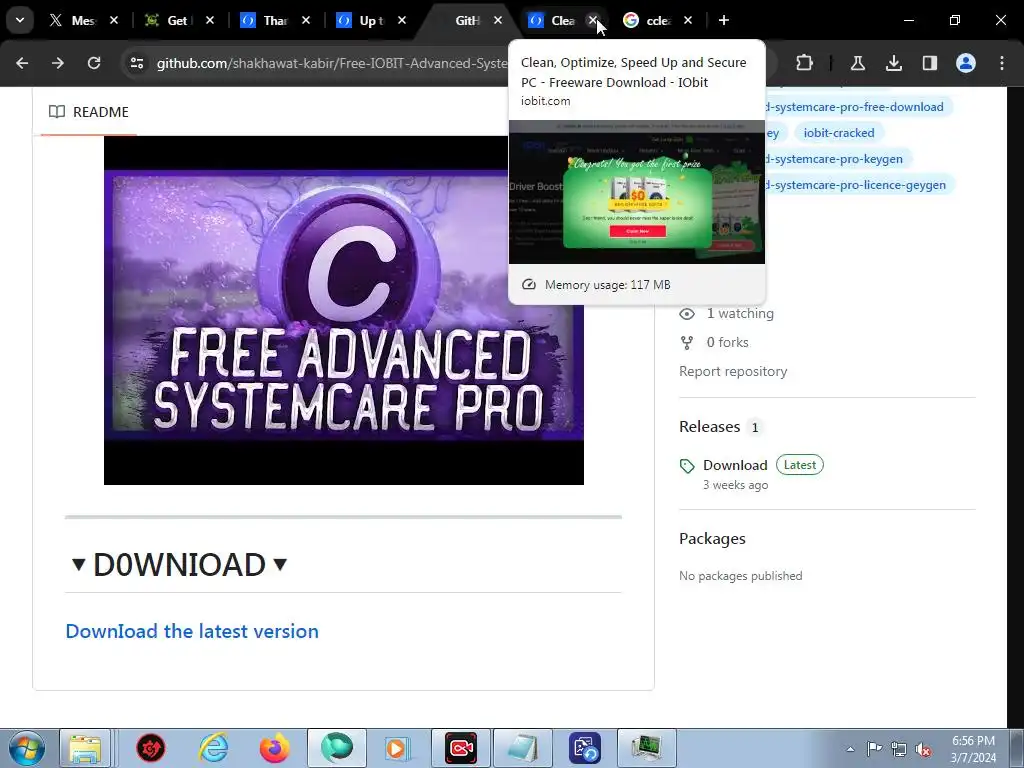The height and width of the screenshot is (768, 1024).
Task: Go forward to next page
Action: pos(58,63)
